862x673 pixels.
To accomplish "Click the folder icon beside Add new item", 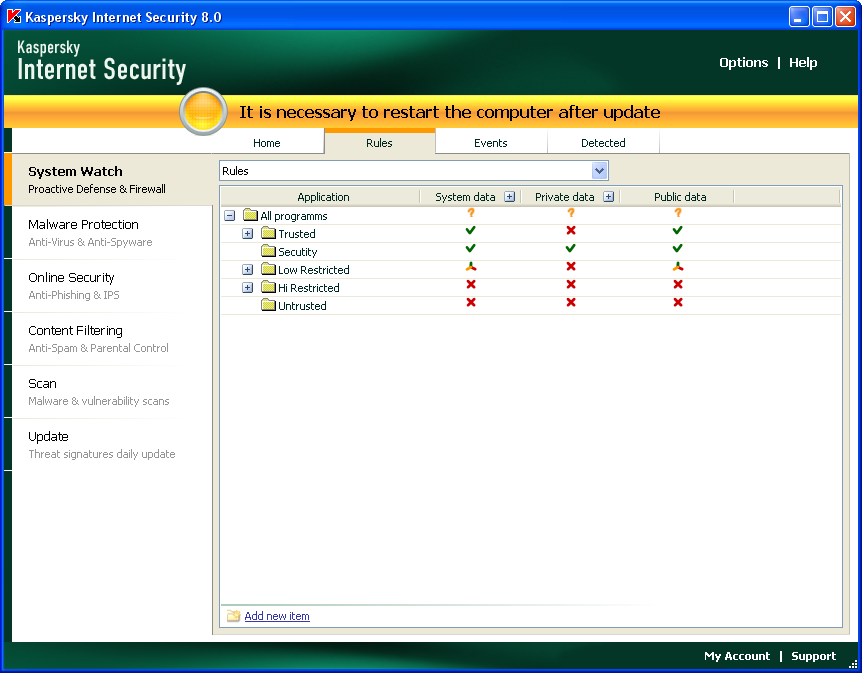I will (x=233, y=616).
